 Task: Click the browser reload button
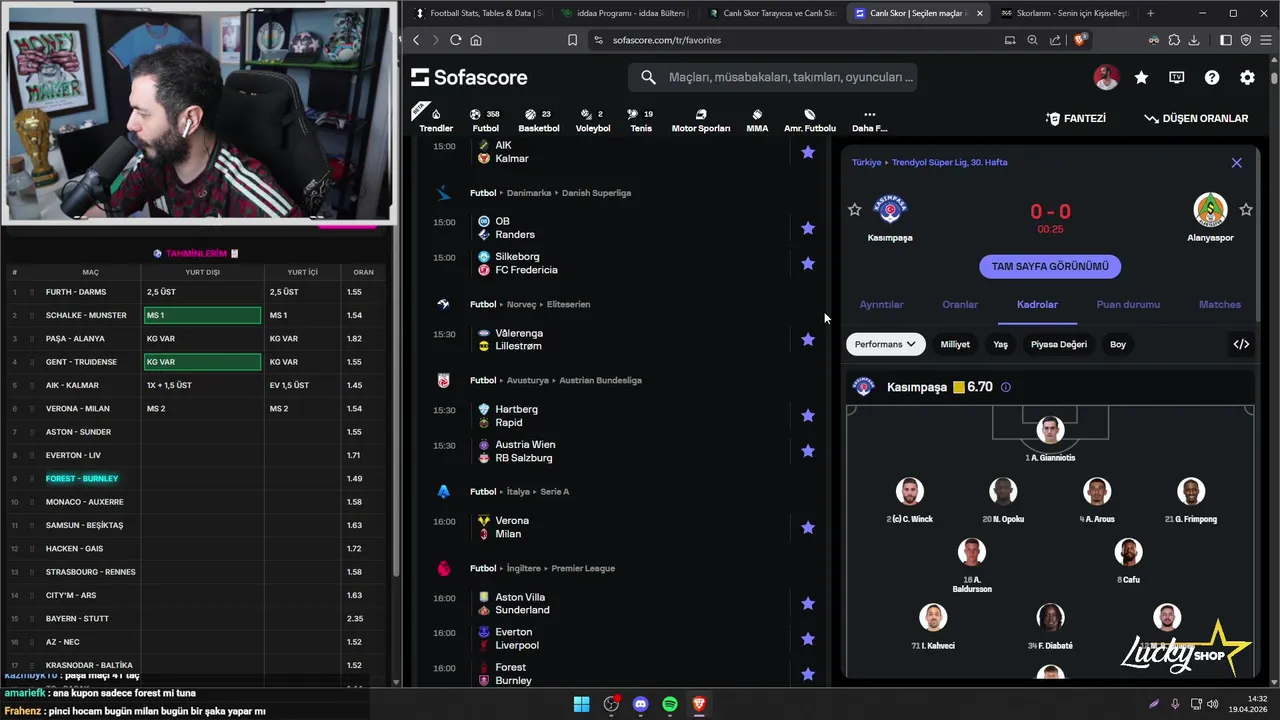point(455,40)
